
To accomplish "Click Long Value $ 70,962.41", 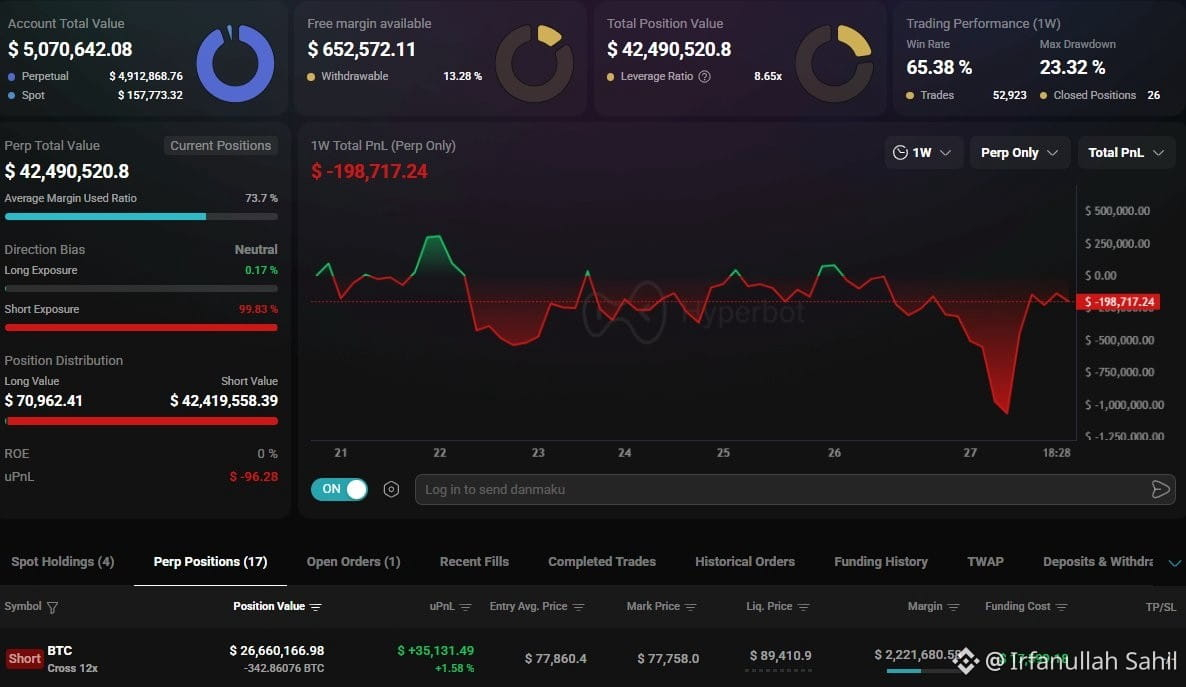I will click(x=43, y=401).
